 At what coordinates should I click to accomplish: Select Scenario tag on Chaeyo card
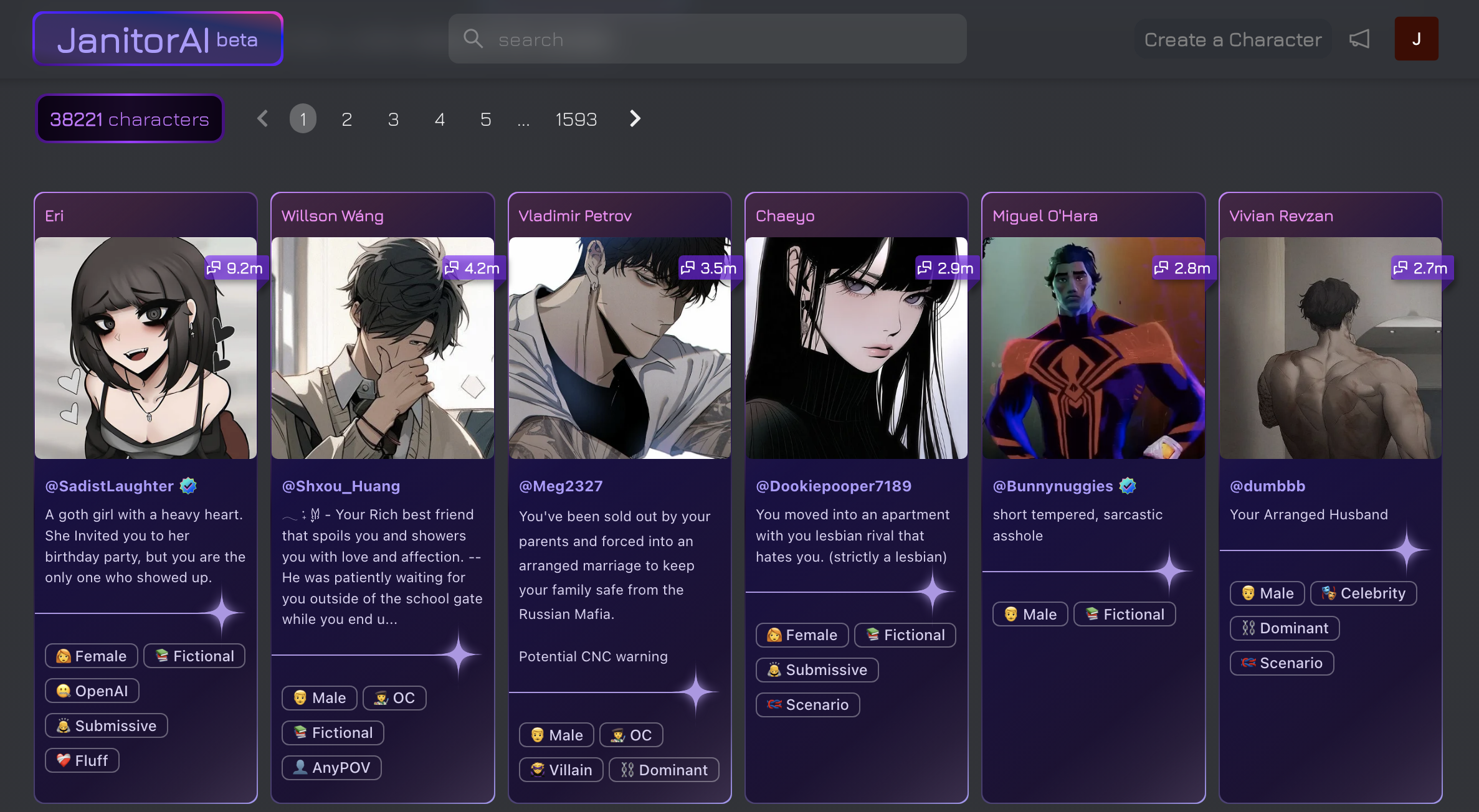pos(808,704)
